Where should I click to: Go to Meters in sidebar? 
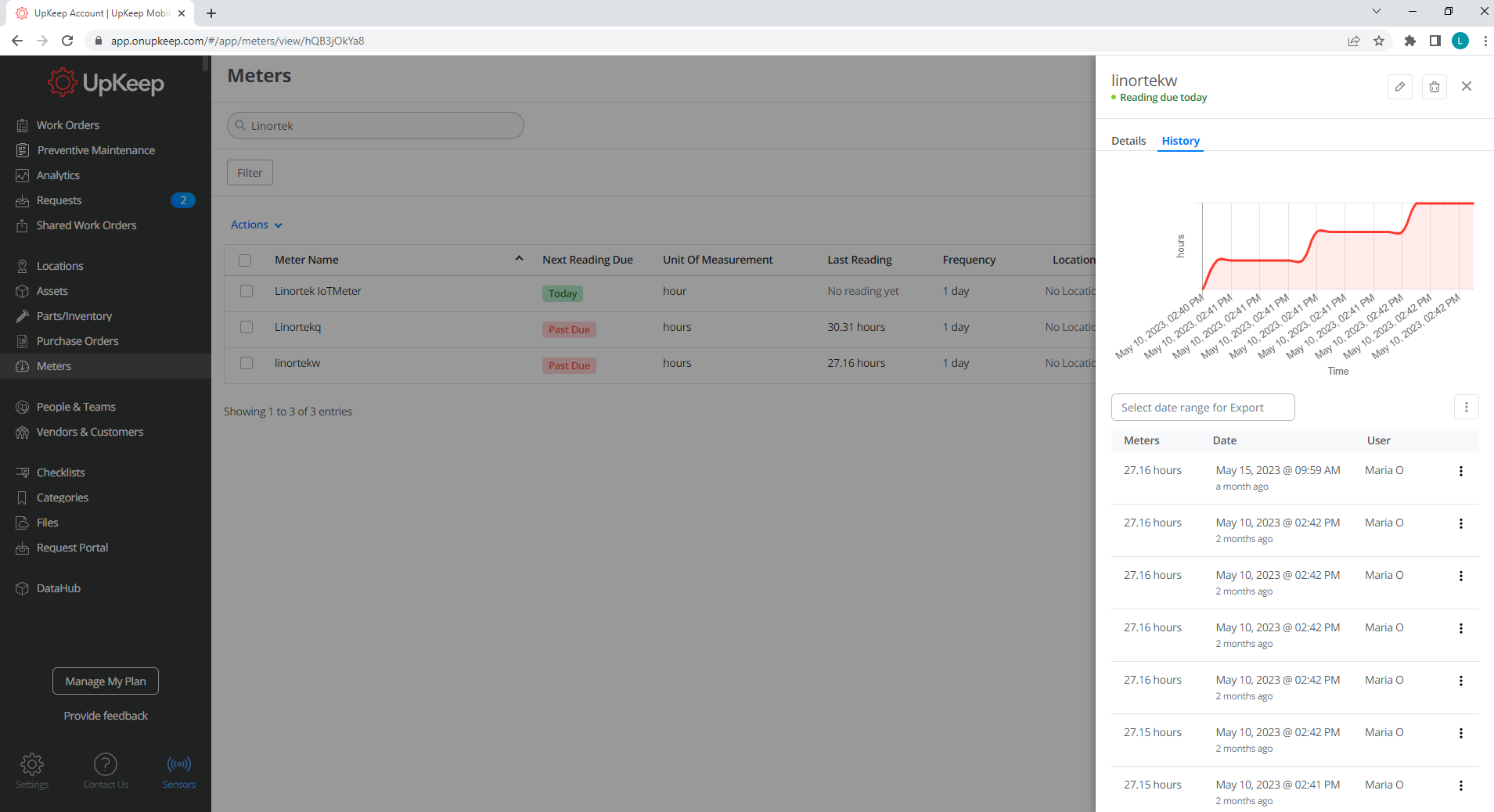click(x=106, y=366)
